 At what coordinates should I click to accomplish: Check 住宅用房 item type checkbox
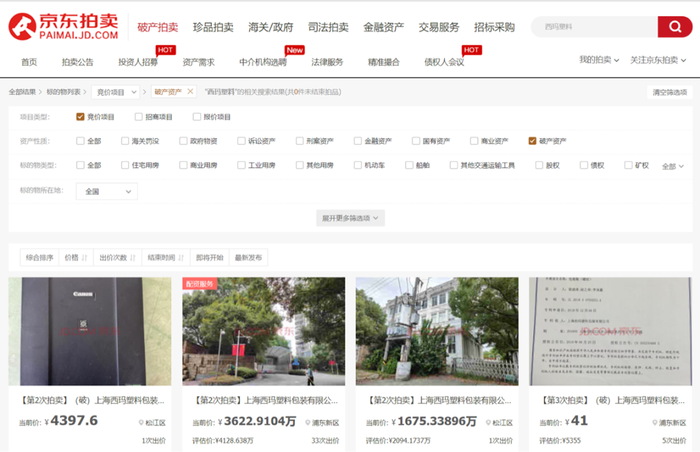pyautogui.click(x=125, y=165)
